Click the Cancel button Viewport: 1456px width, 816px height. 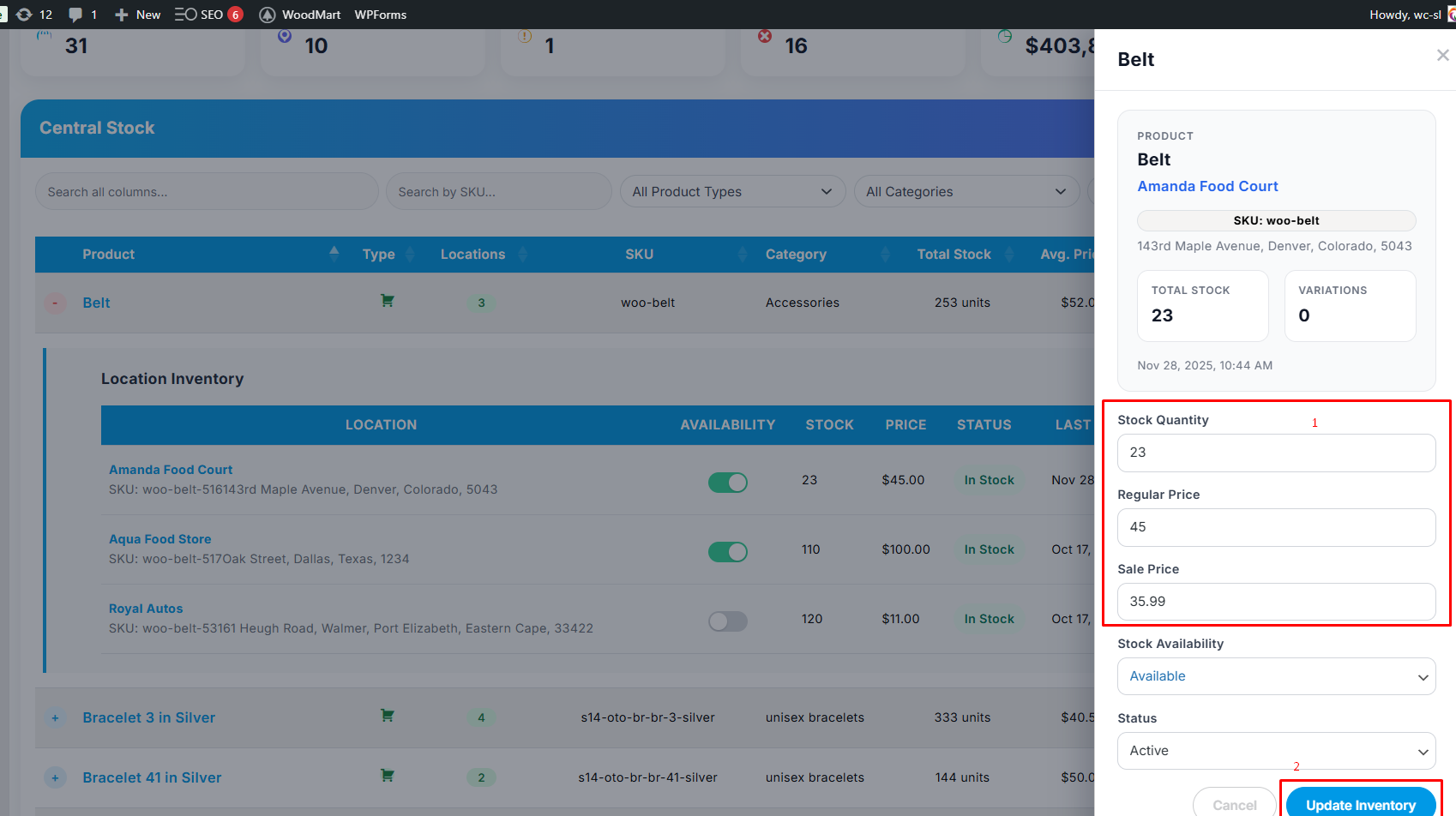point(1234,804)
